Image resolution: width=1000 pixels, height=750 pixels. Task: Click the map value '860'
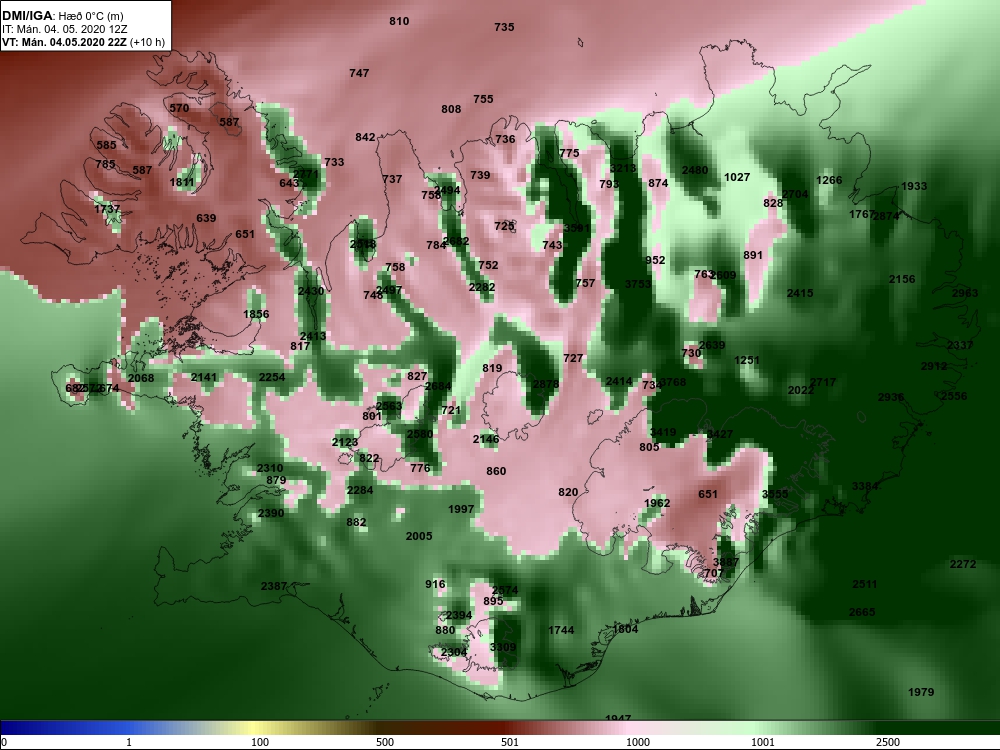496,471
